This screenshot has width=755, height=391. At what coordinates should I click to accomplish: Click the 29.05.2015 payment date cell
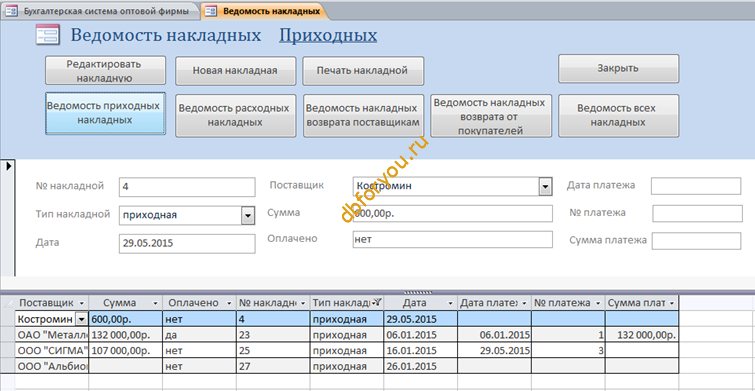pos(495,351)
